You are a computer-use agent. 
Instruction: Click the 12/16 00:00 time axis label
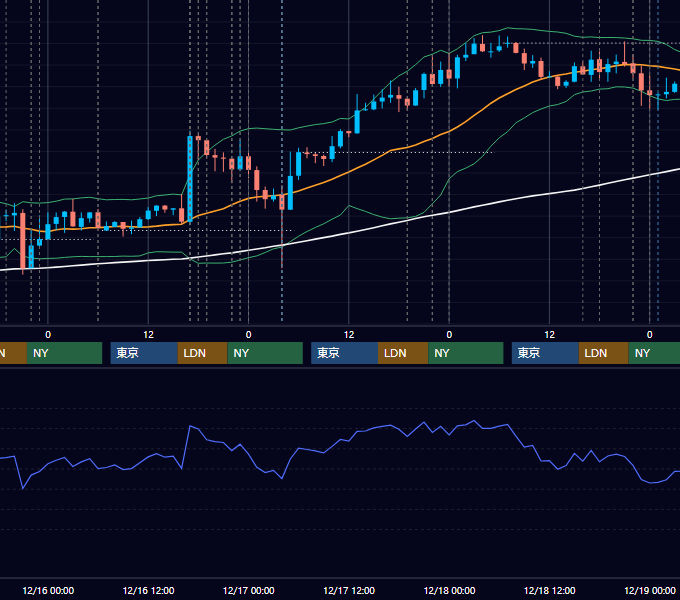tap(48, 590)
